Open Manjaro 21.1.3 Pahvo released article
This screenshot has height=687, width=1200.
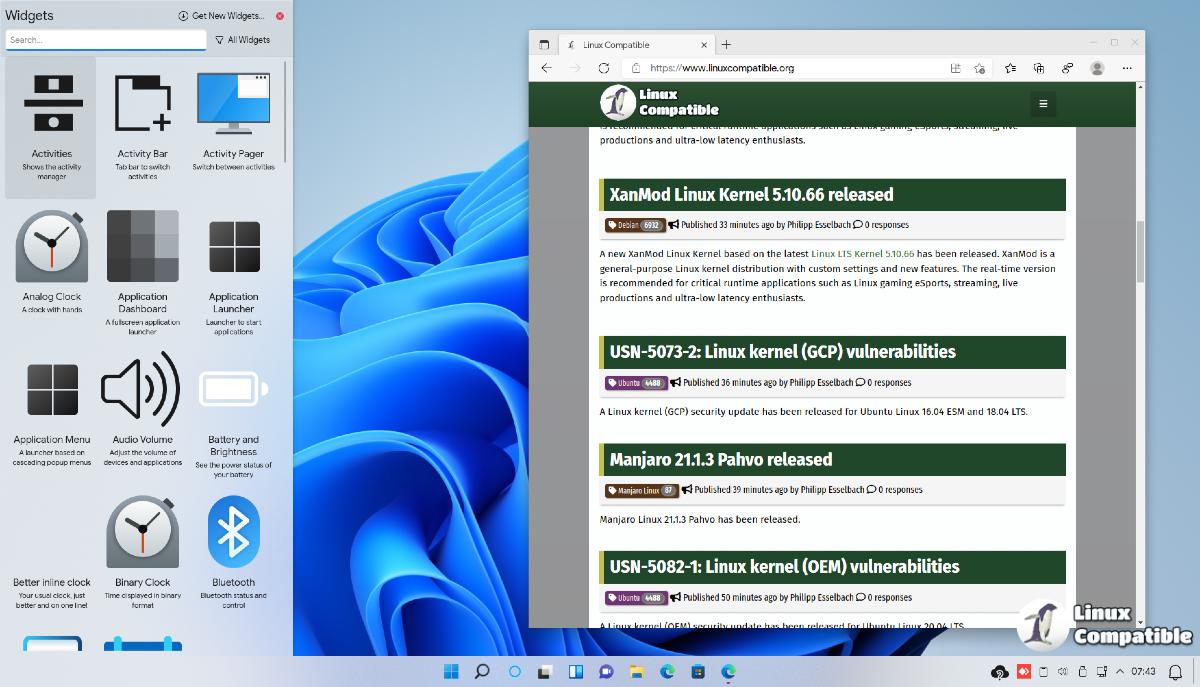(x=721, y=460)
